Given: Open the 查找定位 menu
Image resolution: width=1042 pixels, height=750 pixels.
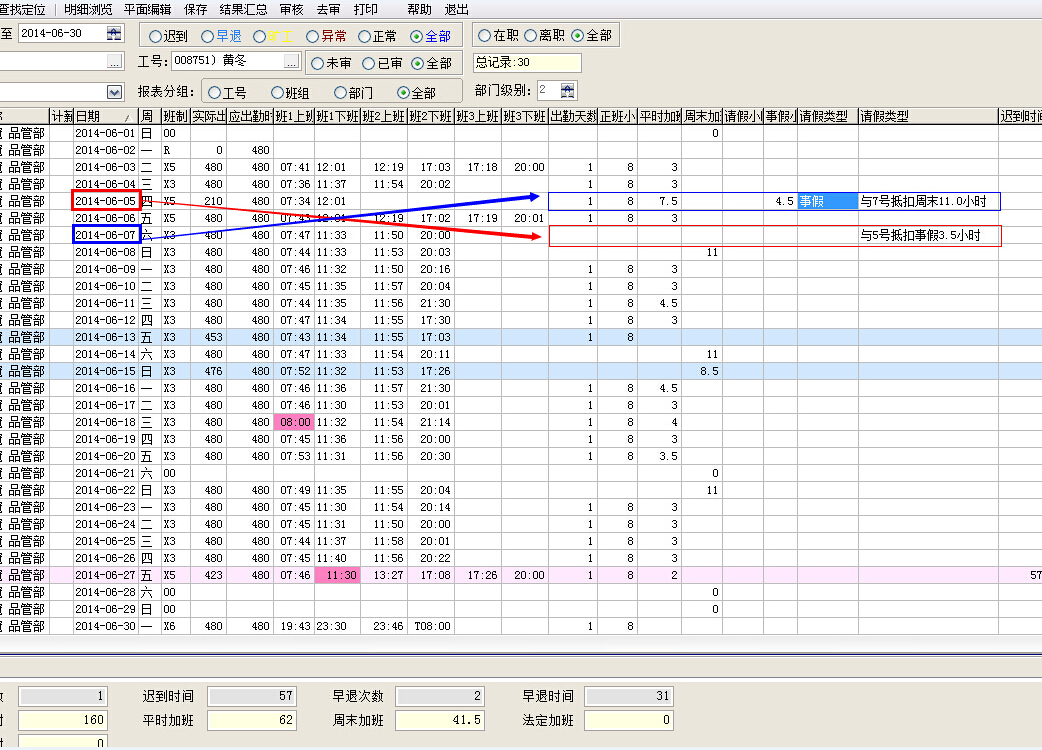Looking at the screenshot, I should point(23,9).
